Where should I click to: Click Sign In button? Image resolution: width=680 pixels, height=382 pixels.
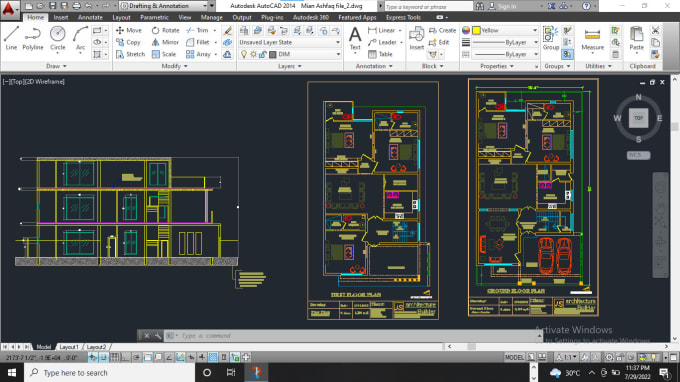click(x=503, y=6)
